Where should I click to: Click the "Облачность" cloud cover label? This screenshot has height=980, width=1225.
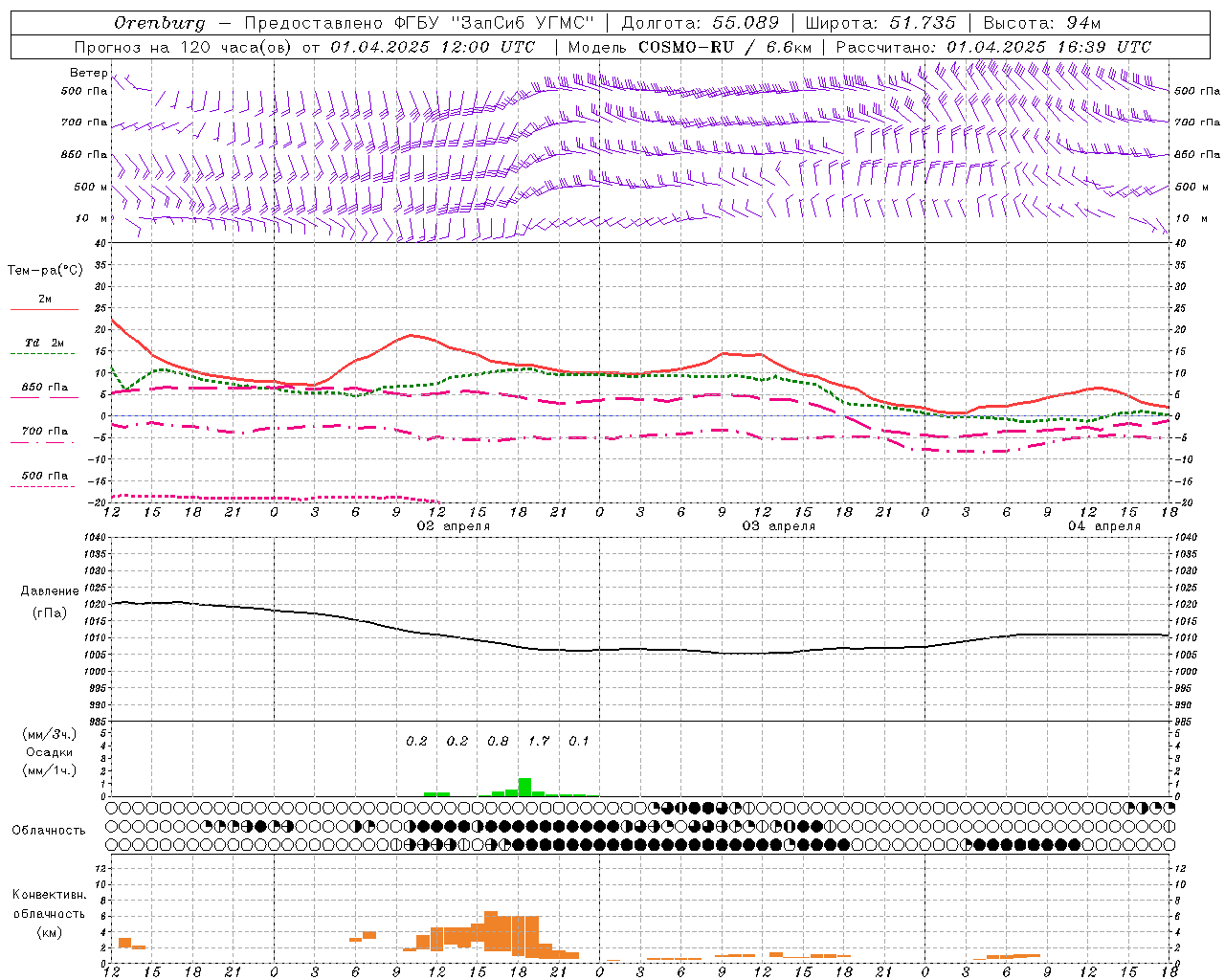(x=49, y=831)
